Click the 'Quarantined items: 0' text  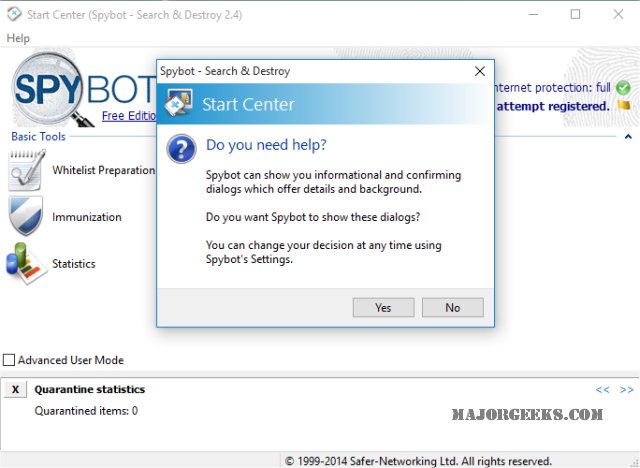86,410
